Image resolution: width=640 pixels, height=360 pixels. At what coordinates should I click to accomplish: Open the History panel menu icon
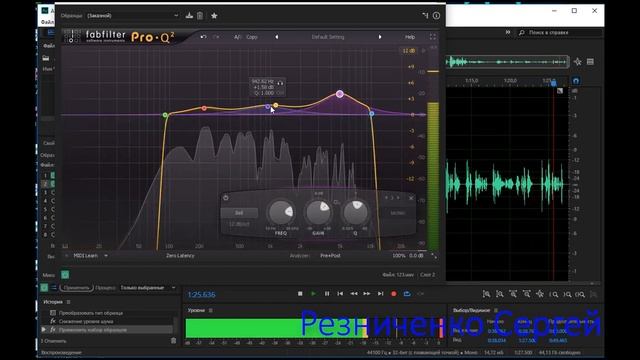[x=69, y=302]
